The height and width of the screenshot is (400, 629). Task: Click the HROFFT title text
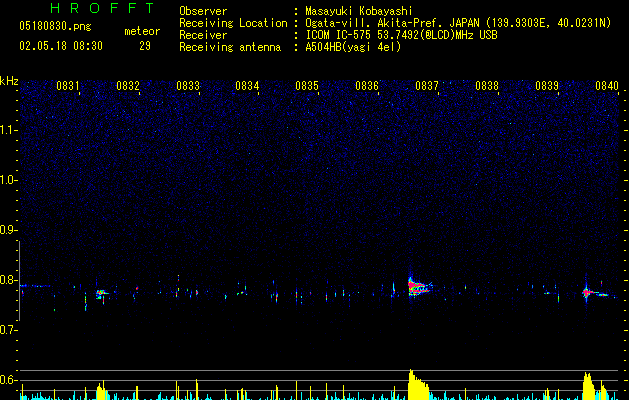click(x=103, y=8)
